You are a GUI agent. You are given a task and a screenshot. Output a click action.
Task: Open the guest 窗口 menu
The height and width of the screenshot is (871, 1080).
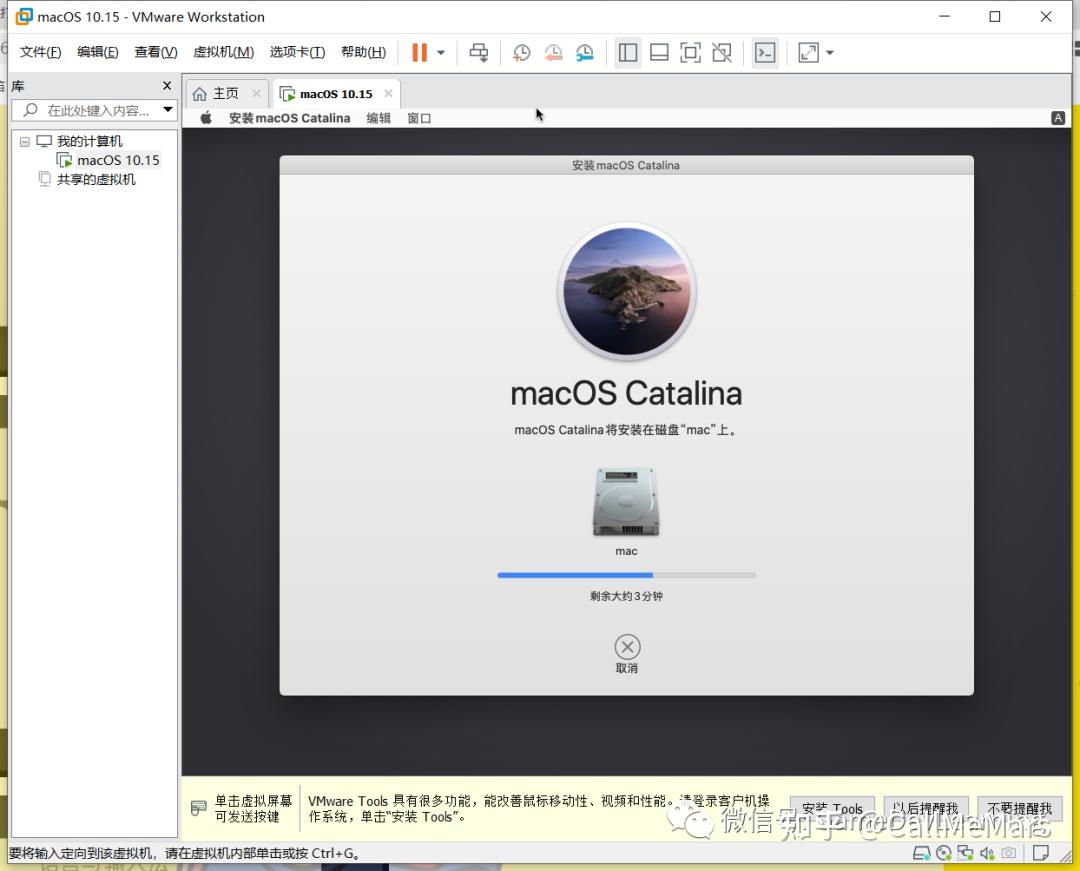419,118
